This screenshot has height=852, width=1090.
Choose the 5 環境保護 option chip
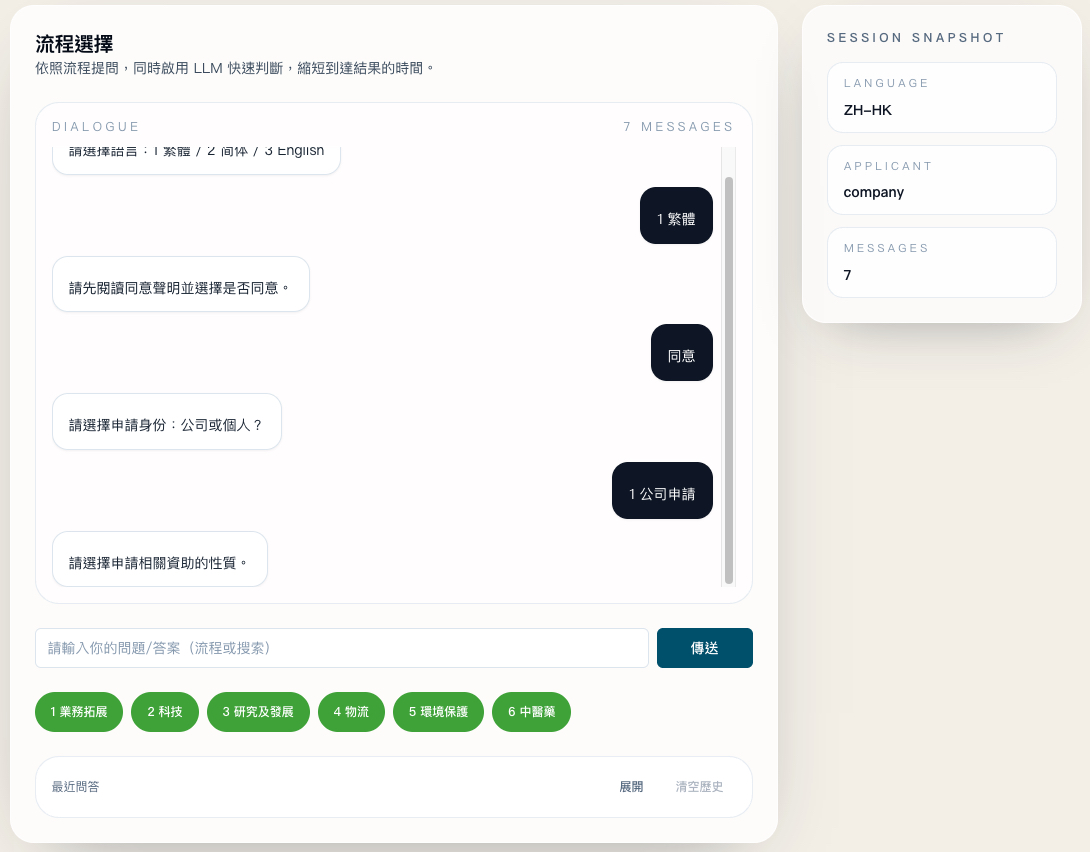(x=438, y=712)
